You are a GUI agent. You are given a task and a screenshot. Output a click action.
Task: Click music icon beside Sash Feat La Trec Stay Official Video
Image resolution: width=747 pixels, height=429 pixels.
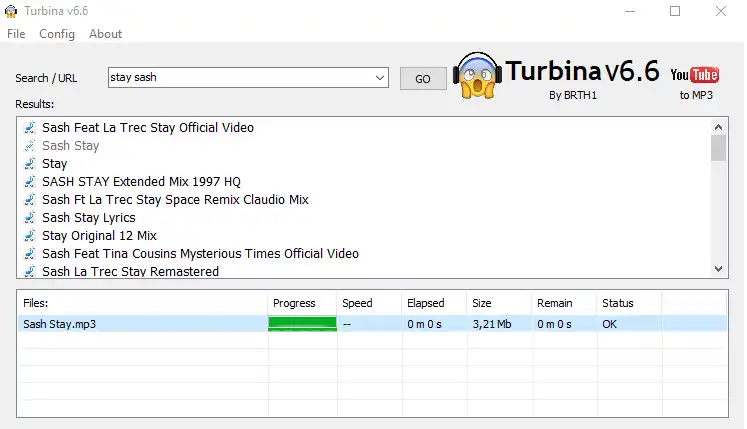(x=30, y=128)
